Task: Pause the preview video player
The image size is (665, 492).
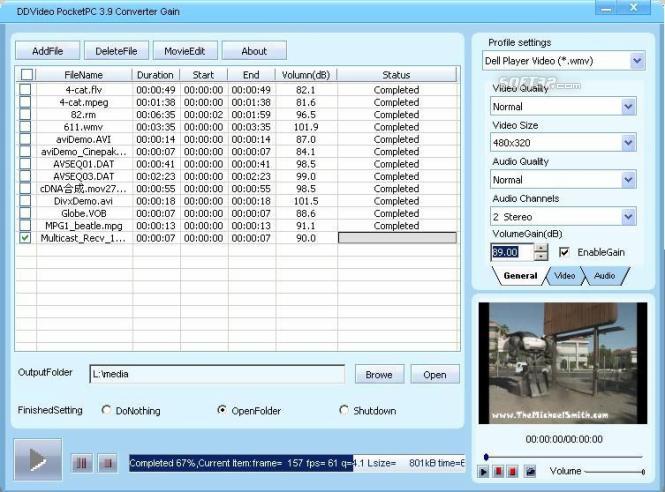Action: point(498,471)
